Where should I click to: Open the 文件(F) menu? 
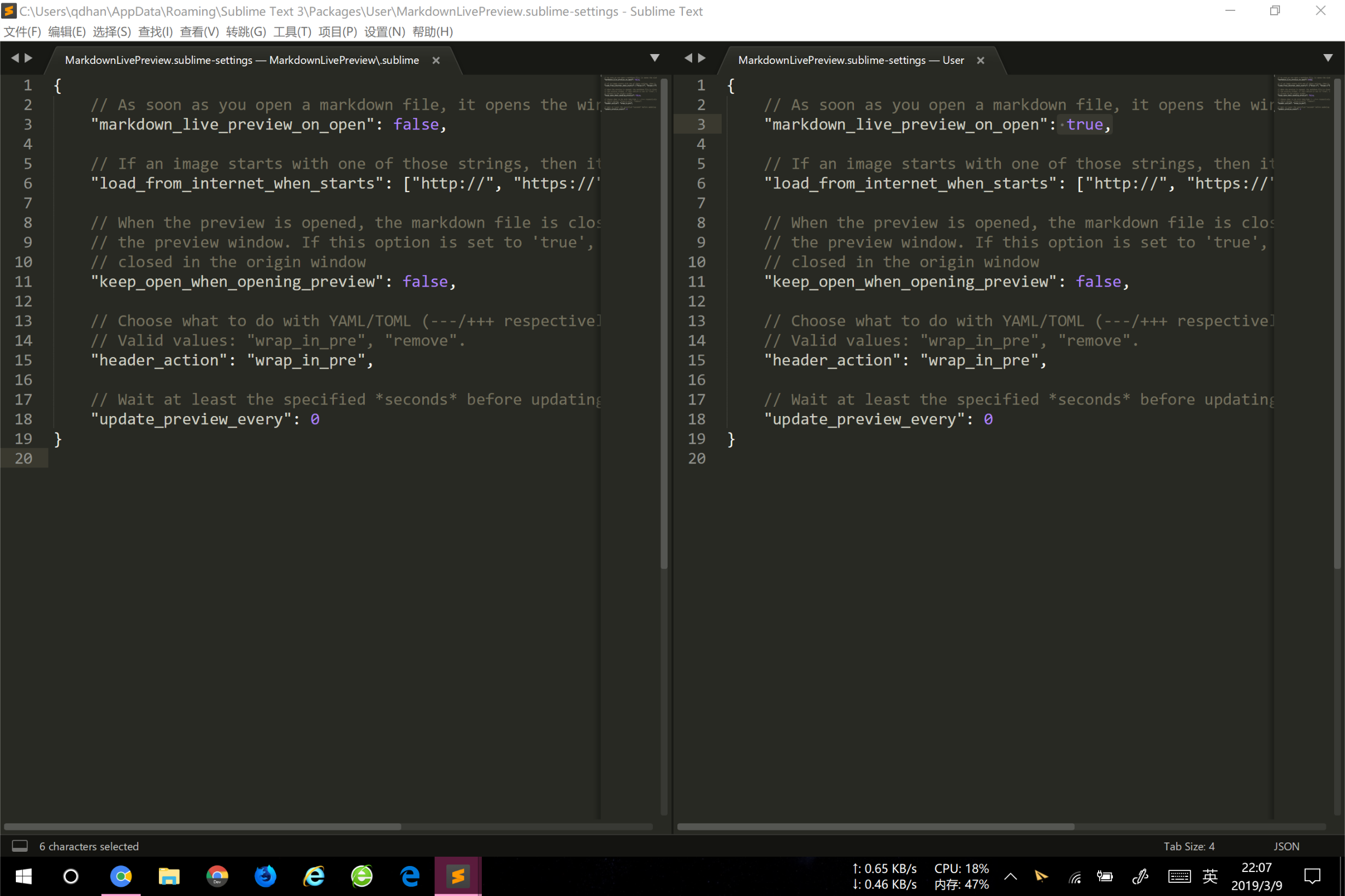click(x=22, y=32)
